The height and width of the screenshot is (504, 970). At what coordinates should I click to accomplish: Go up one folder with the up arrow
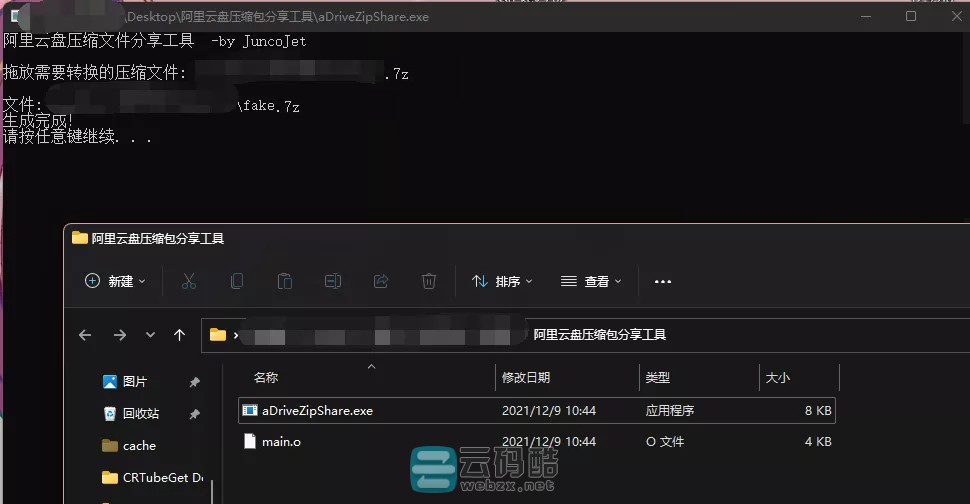pos(179,335)
